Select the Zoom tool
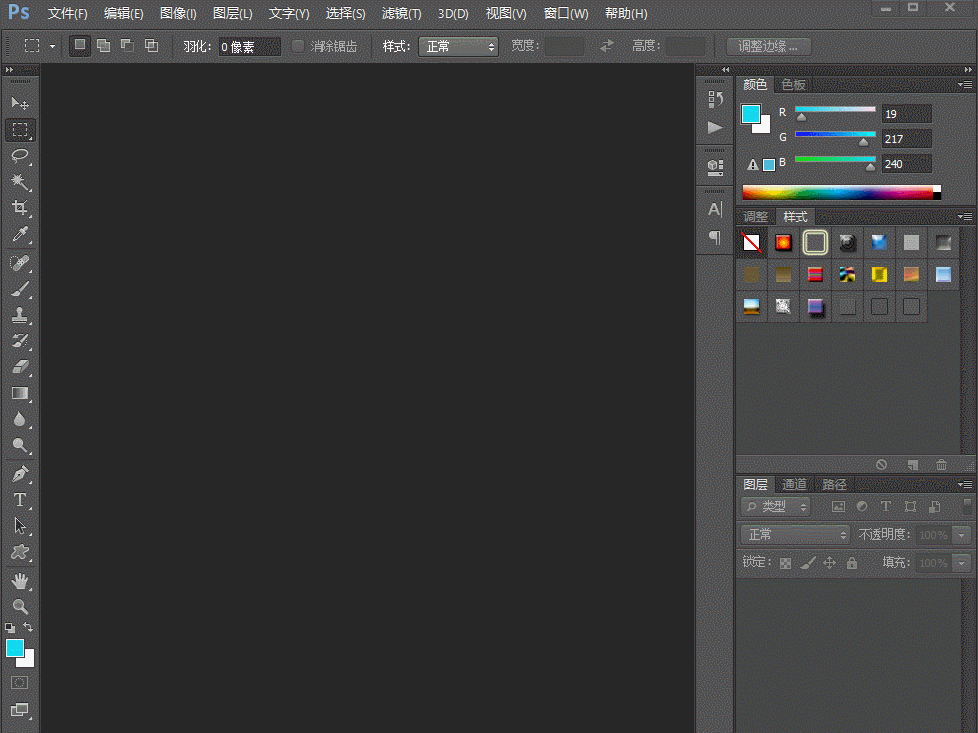Image resolution: width=978 pixels, height=733 pixels. (x=20, y=607)
